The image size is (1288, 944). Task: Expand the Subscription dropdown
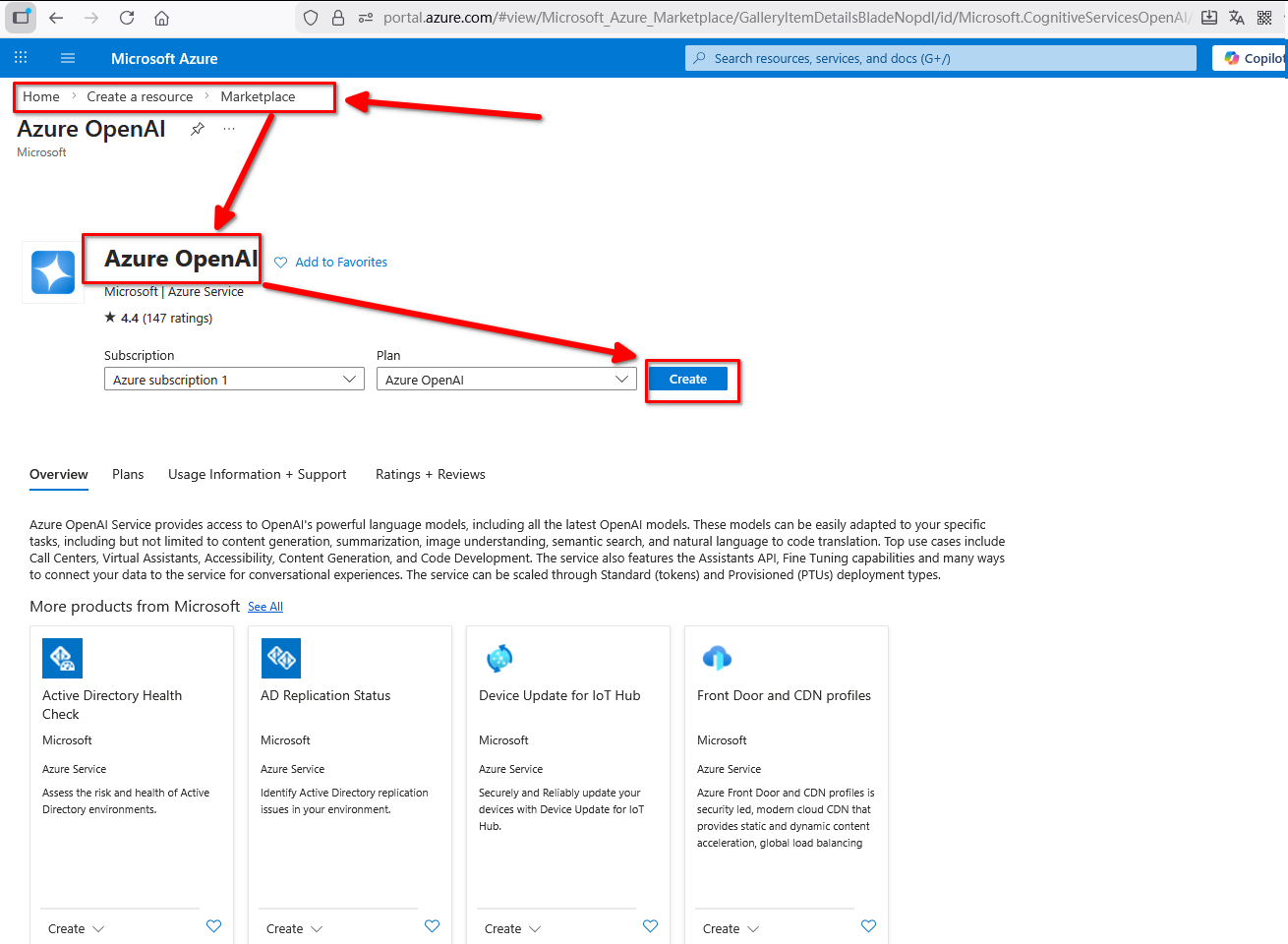tap(234, 380)
